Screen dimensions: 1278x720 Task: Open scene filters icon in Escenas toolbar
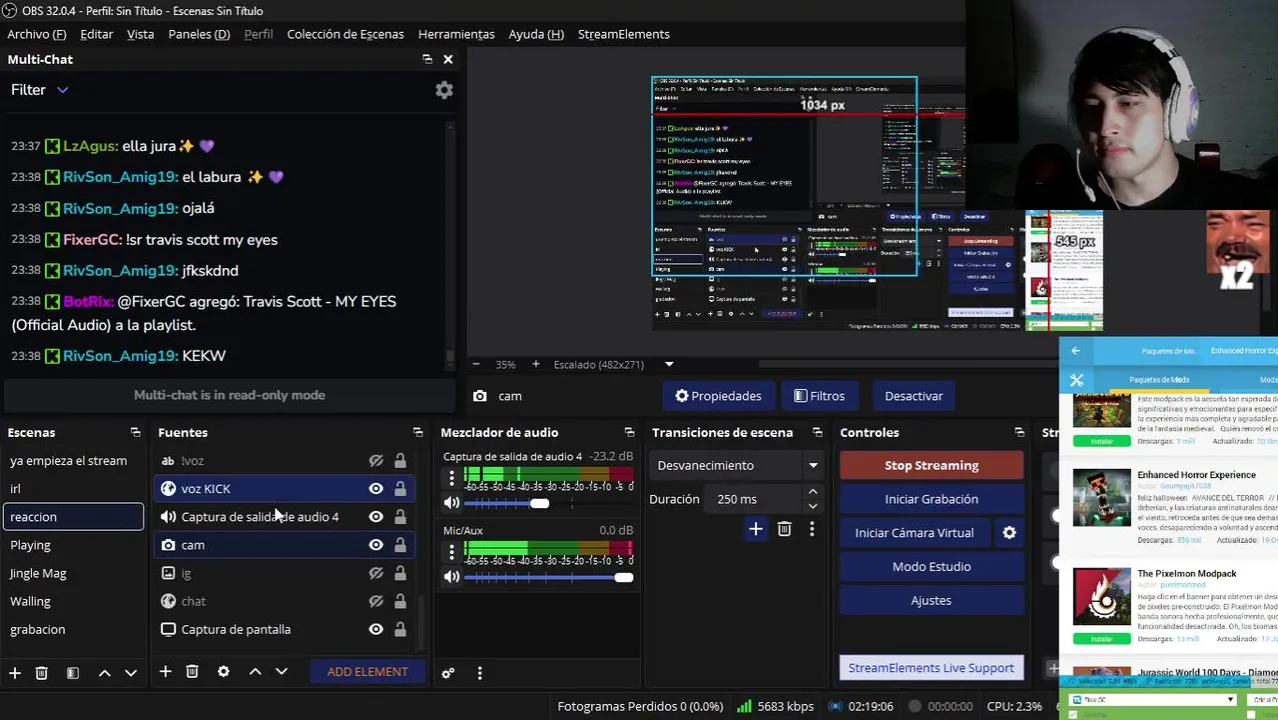pyautogui.click(x=72, y=673)
